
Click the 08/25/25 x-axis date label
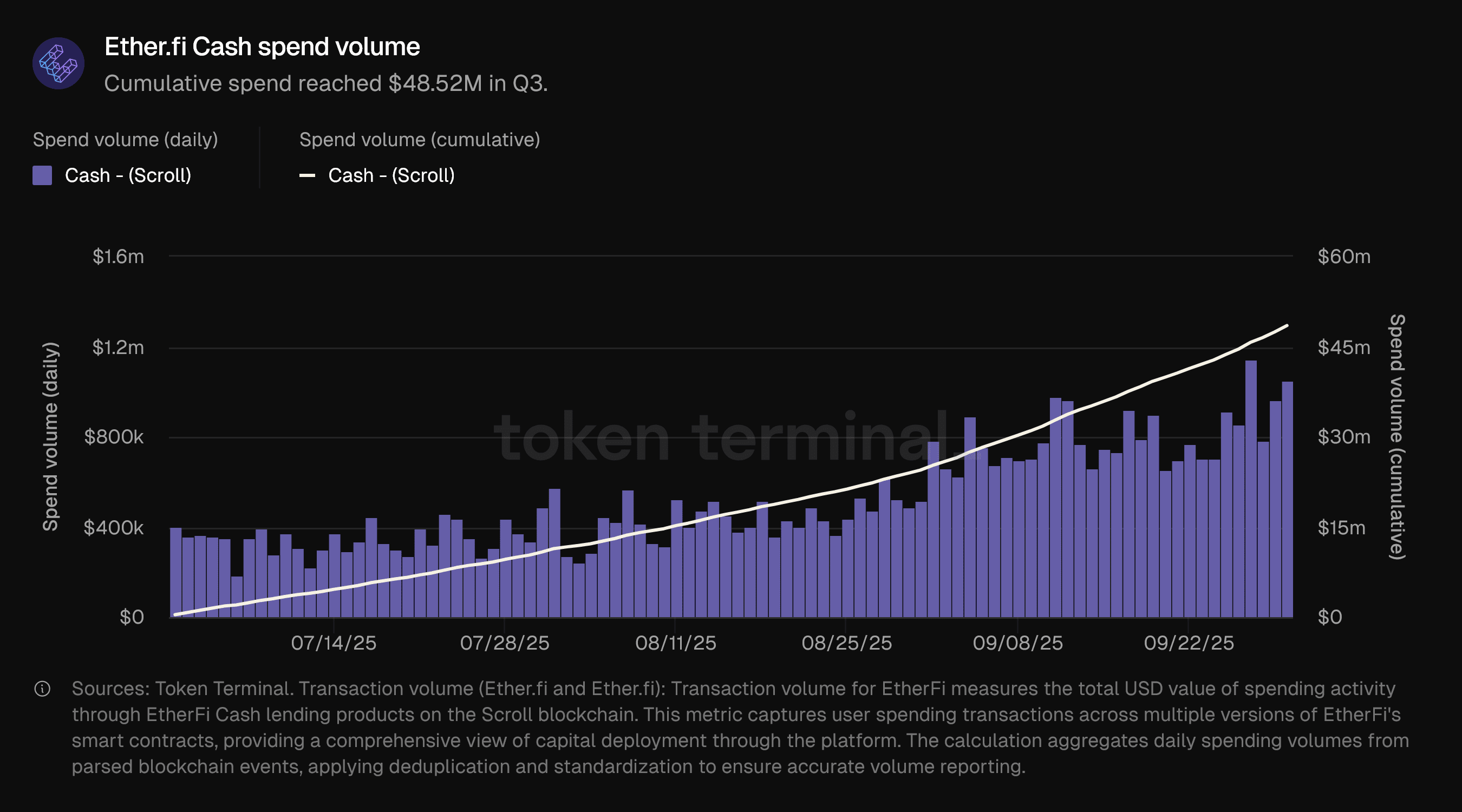(846, 643)
